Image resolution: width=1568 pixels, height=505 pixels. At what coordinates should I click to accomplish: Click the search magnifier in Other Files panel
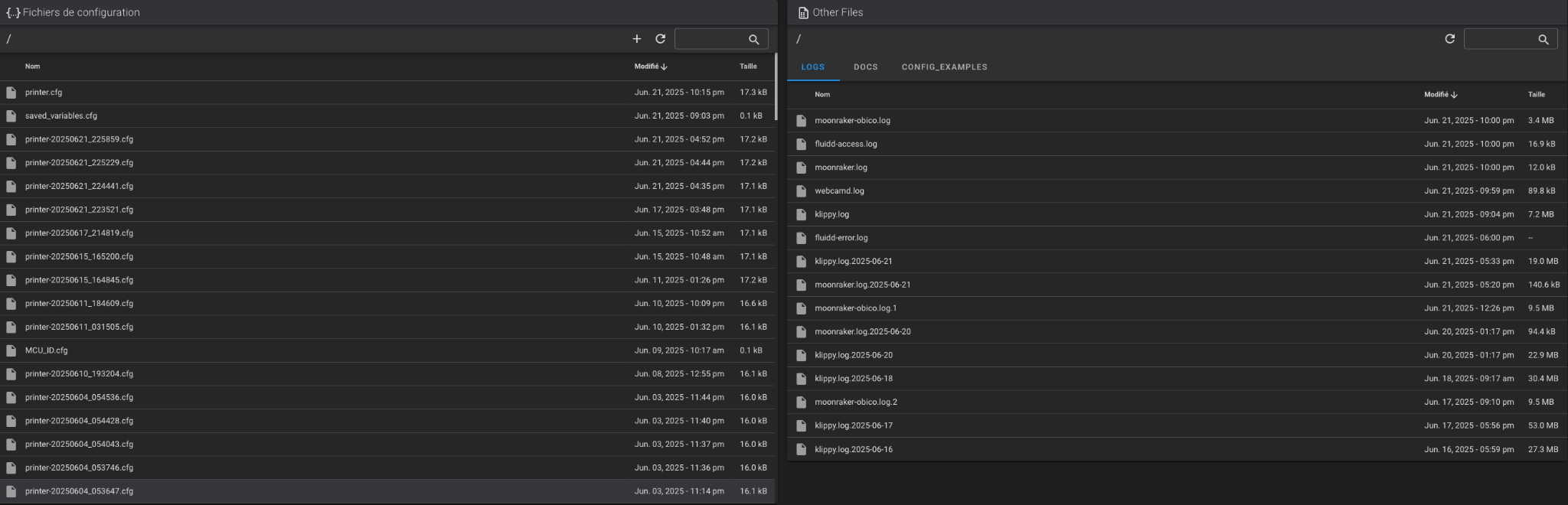pyautogui.click(x=1543, y=39)
